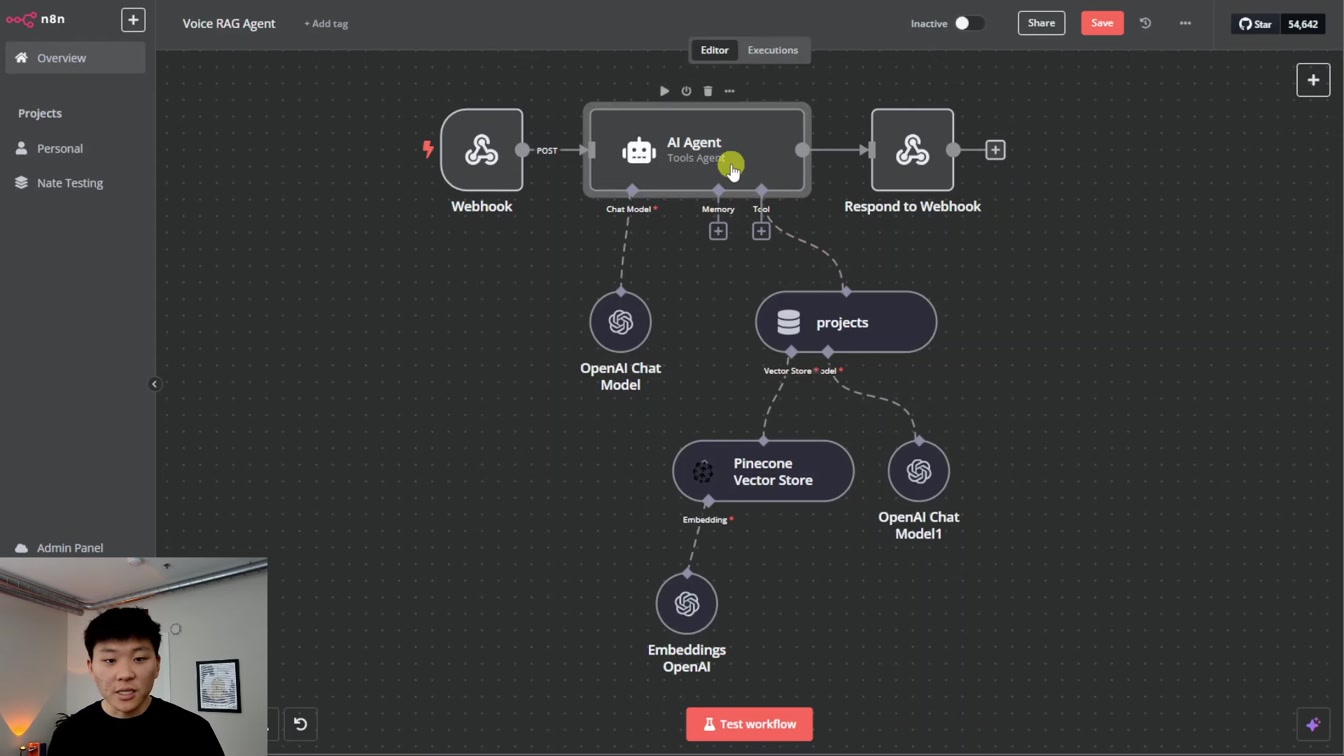Delete the AI Agent node
The image size is (1344, 756).
(x=708, y=91)
